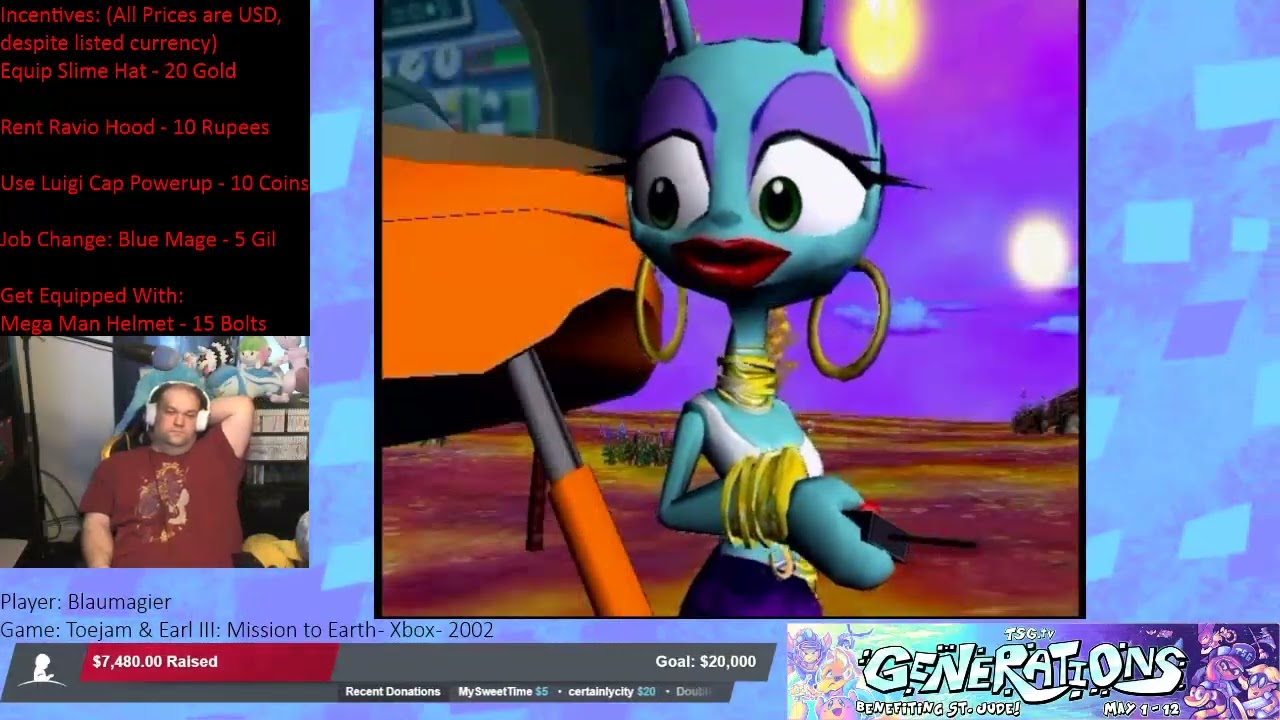Image resolution: width=1280 pixels, height=720 pixels.
Task: Click the game footage video area
Action: pos(729,308)
